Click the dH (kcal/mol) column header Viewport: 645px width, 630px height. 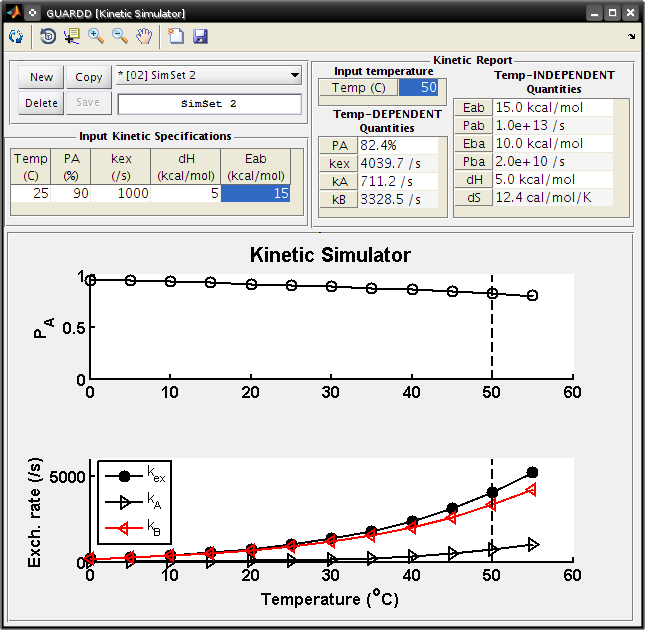tap(186, 167)
